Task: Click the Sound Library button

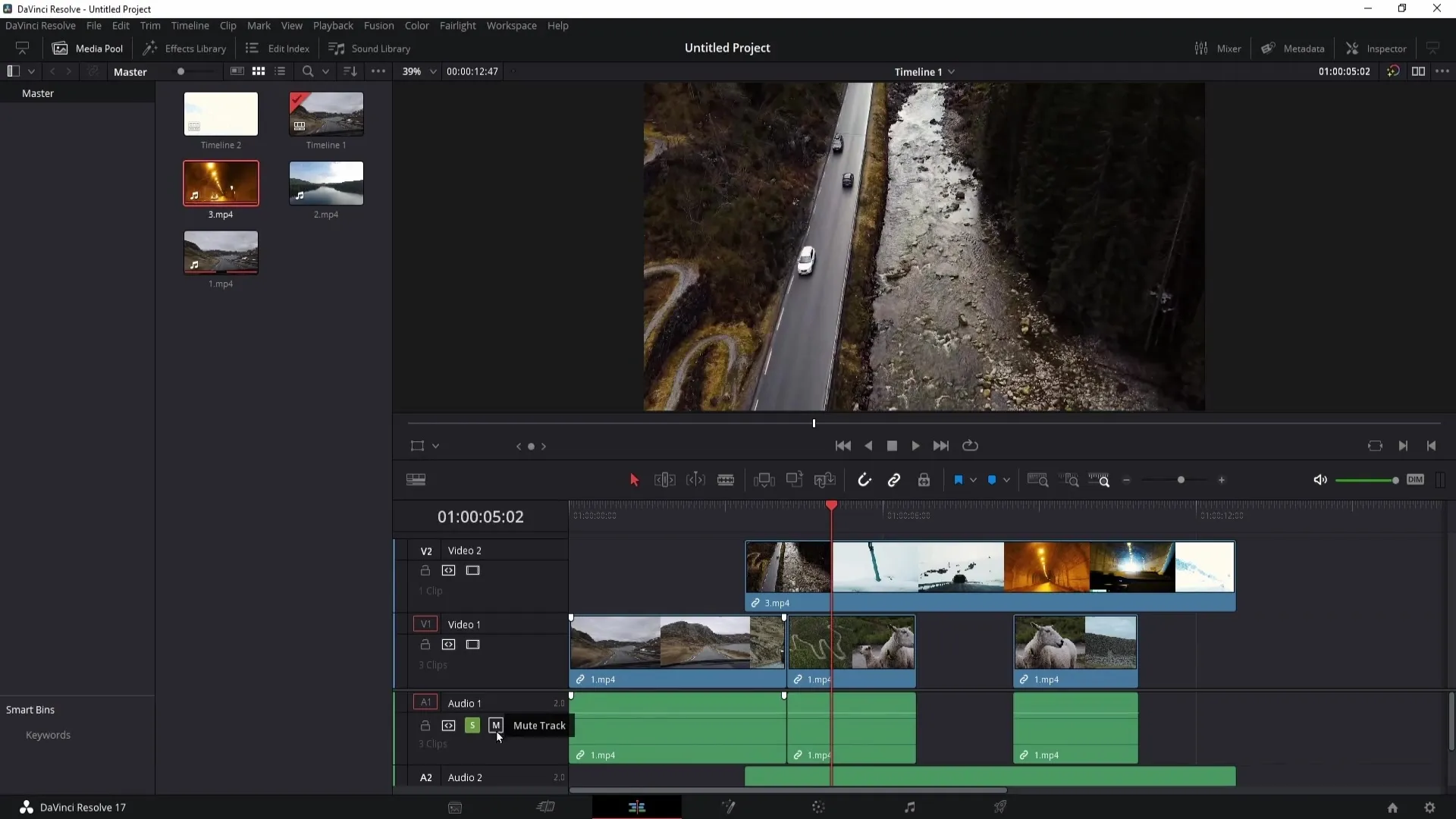Action: coord(370,48)
